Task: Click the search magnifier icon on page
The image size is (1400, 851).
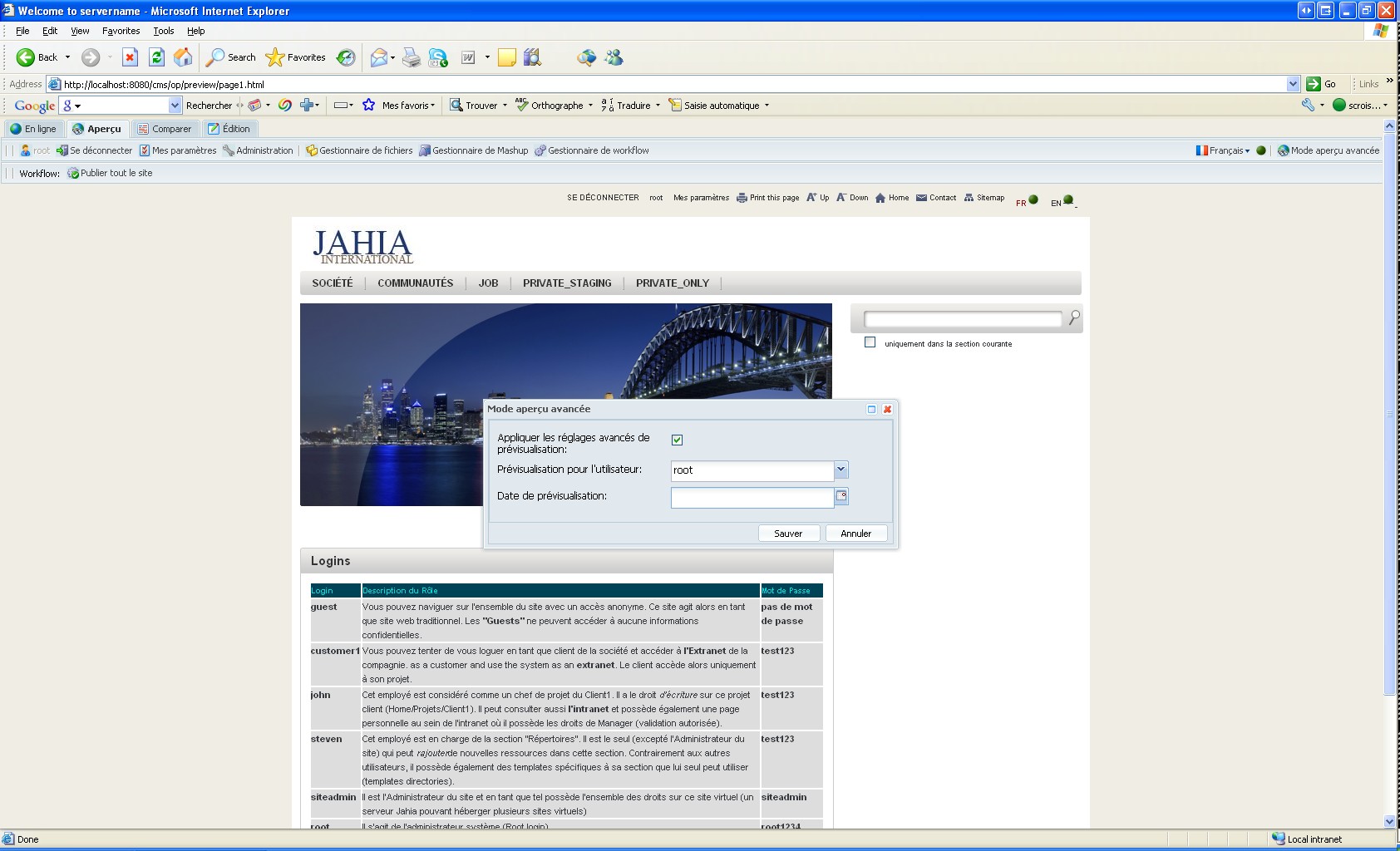Action: pyautogui.click(x=1074, y=317)
